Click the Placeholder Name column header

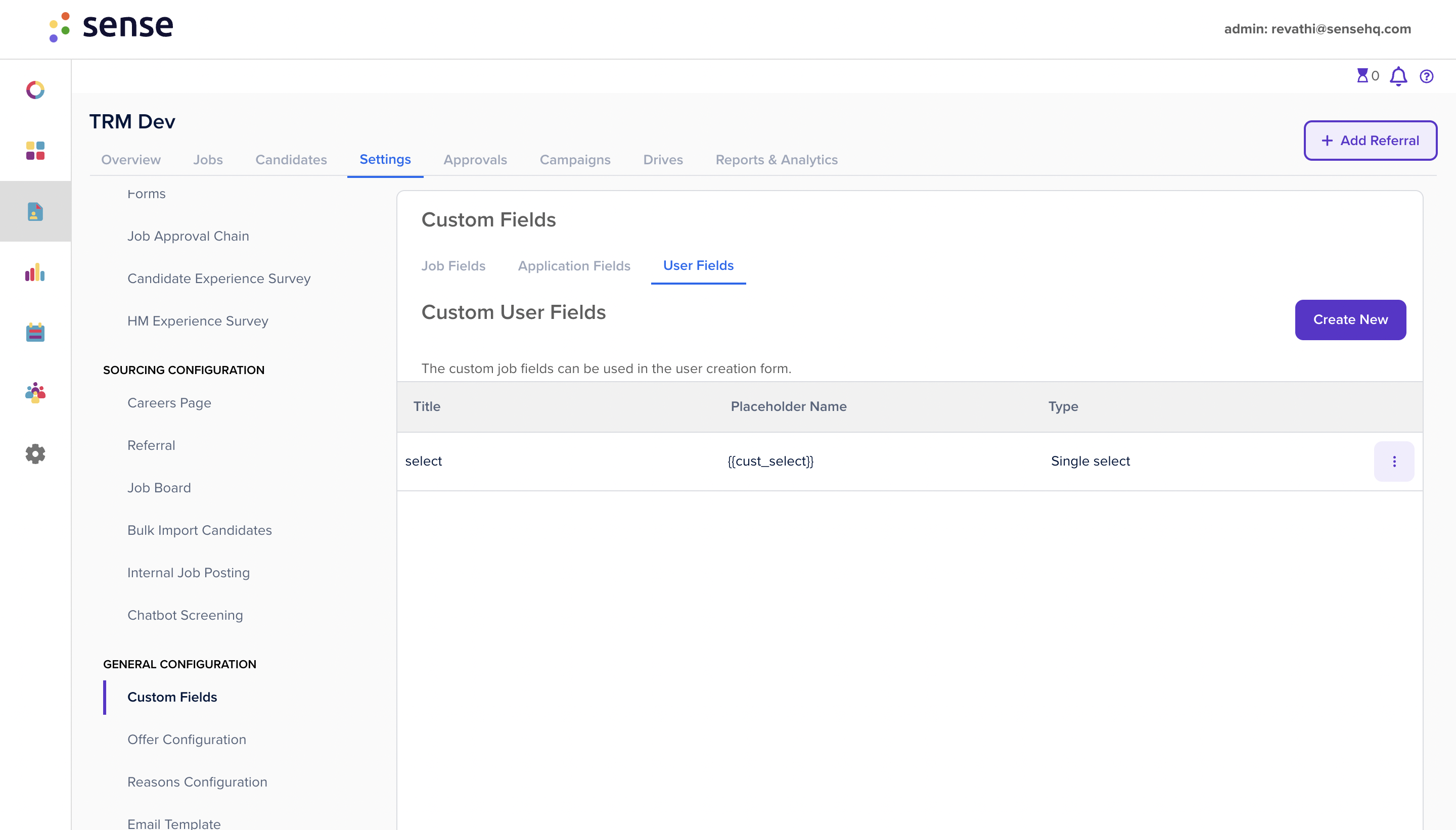789,406
